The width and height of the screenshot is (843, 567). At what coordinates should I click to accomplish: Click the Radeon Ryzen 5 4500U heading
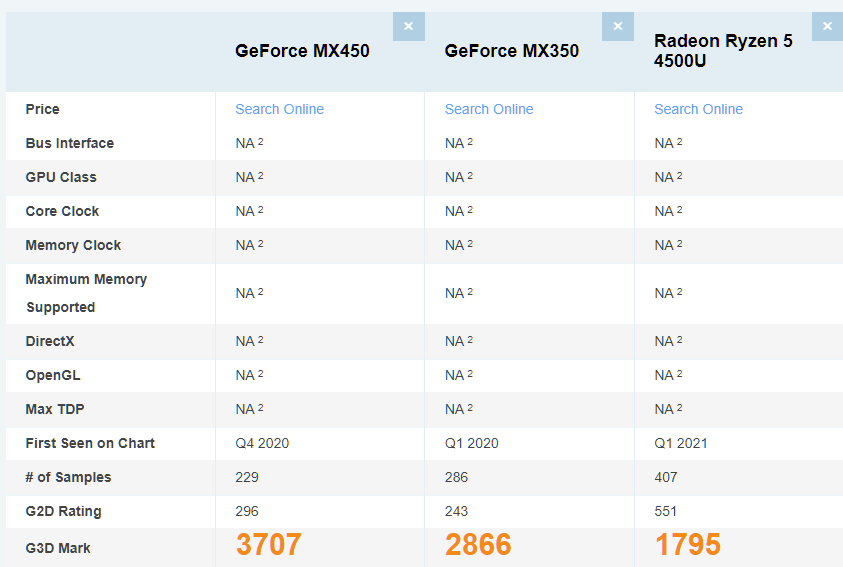point(723,51)
